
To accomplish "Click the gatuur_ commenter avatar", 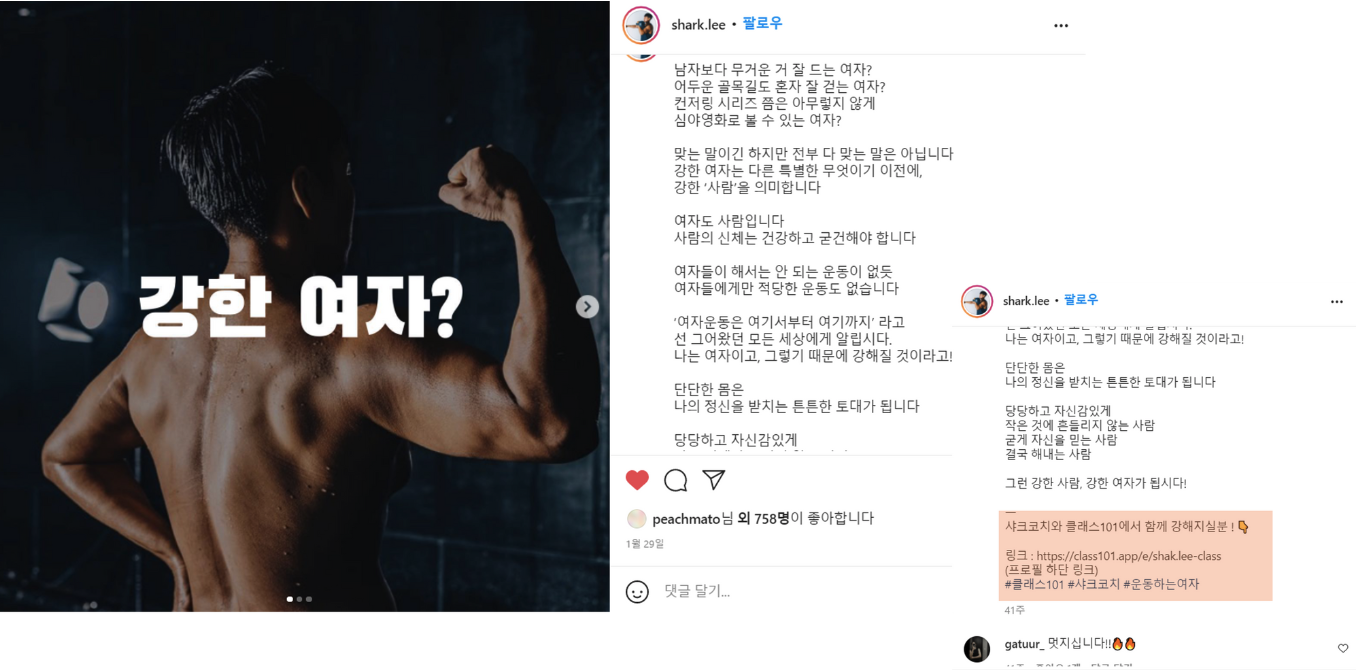I will [x=977, y=649].
